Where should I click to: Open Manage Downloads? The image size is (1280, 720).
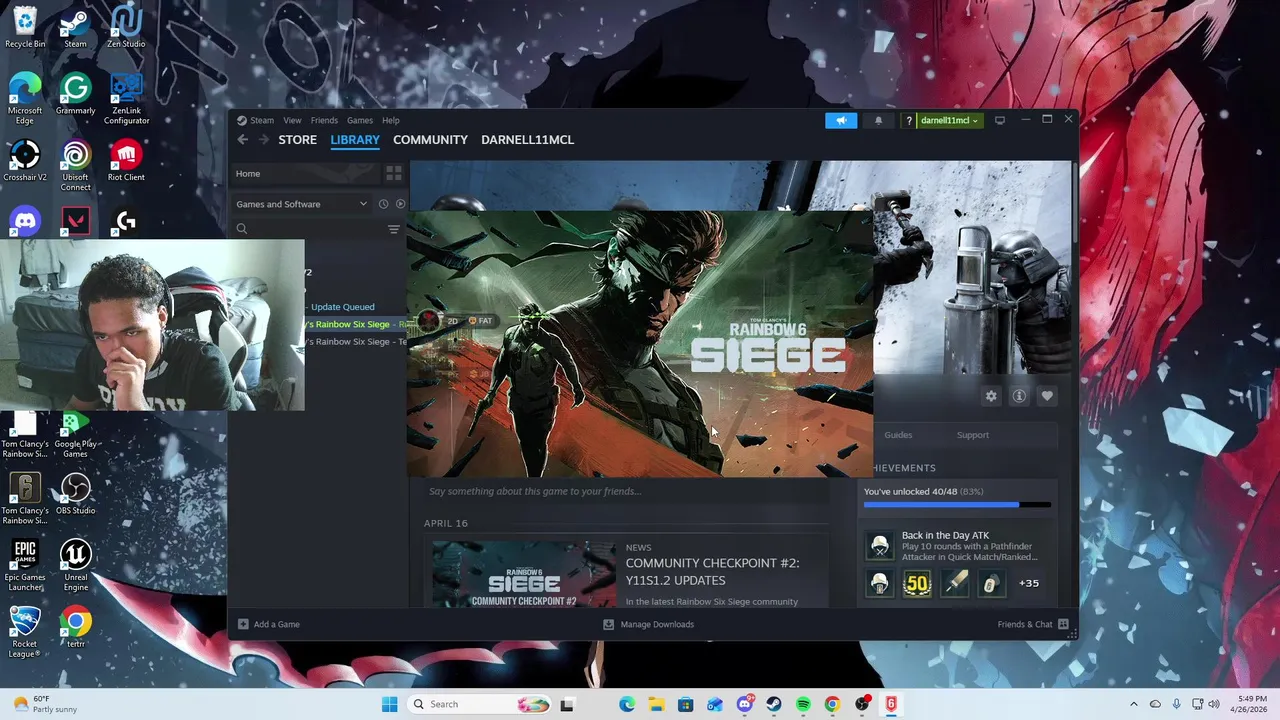[648, 624]
